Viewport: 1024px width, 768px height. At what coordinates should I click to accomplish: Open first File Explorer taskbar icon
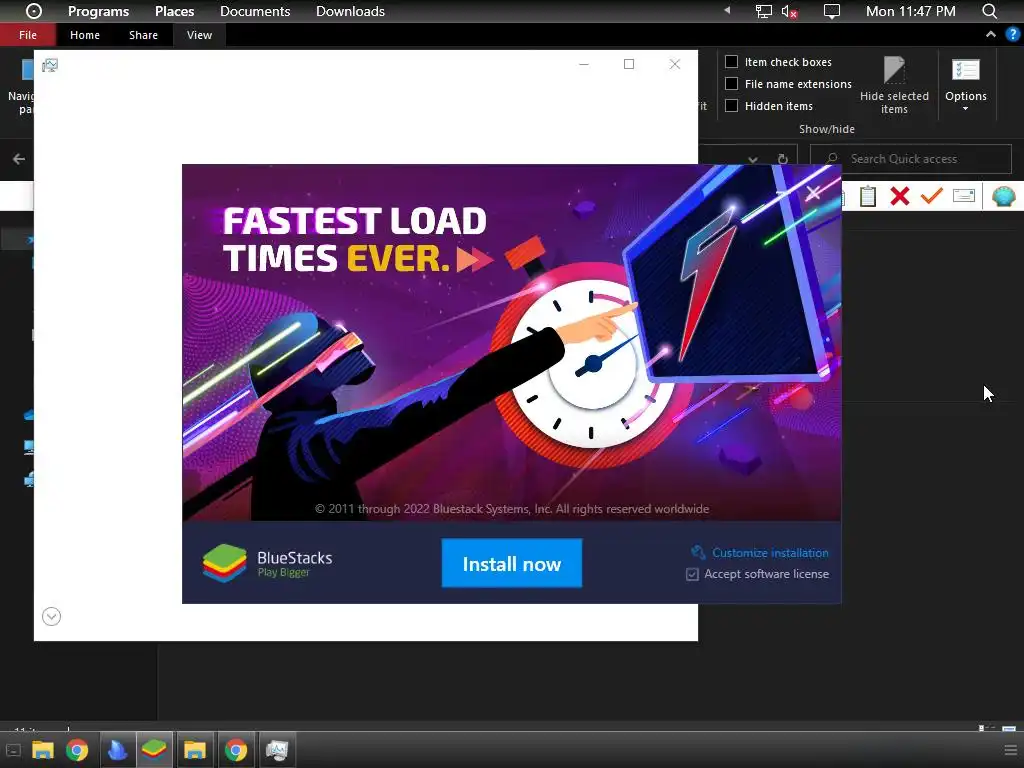tap(43, 750)
